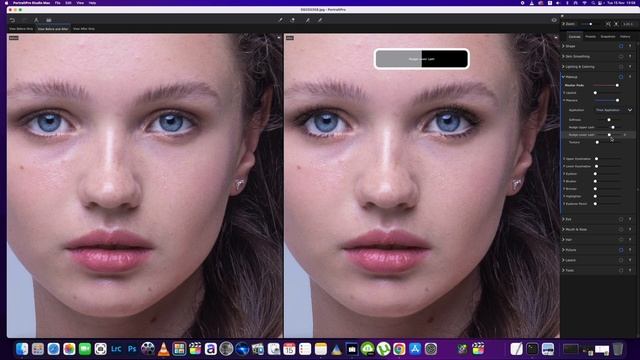Reset the Mouth & Nose section icon
The width and height of the screenshot is (640, 360).
point(630,229)
